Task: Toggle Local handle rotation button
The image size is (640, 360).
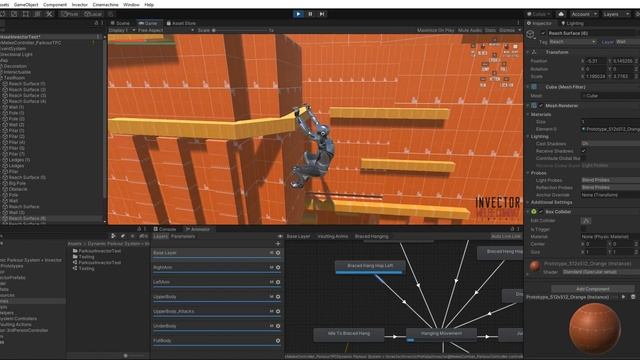Action: (x=93, y=14)
